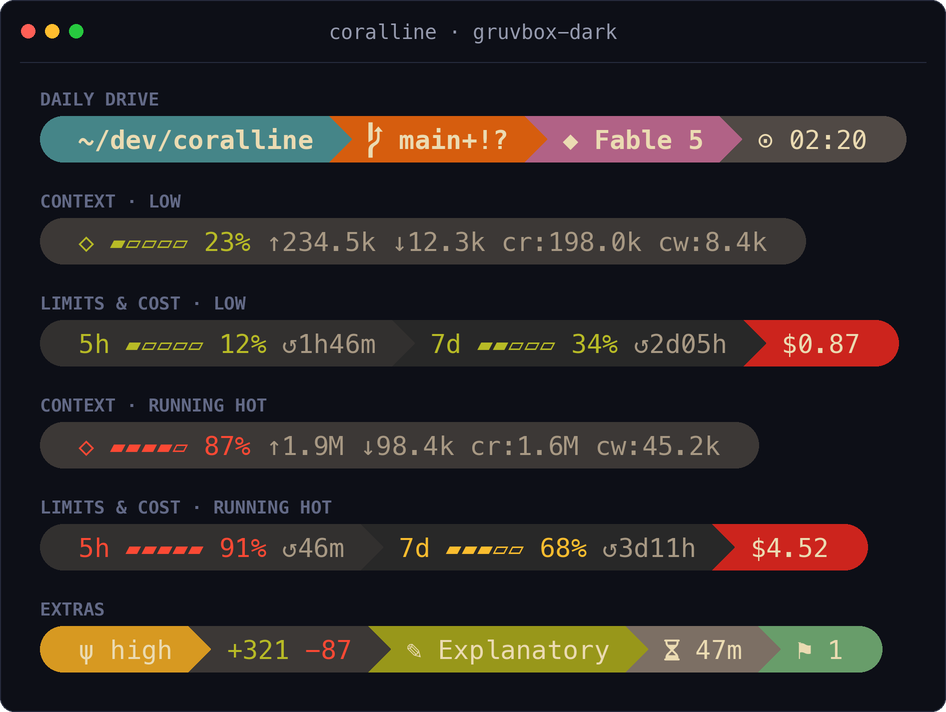Image resolution: width=946 pixels, height=712 pixels.
Task: Click the 5h 12% limit bar
Action: click(165, 346)
